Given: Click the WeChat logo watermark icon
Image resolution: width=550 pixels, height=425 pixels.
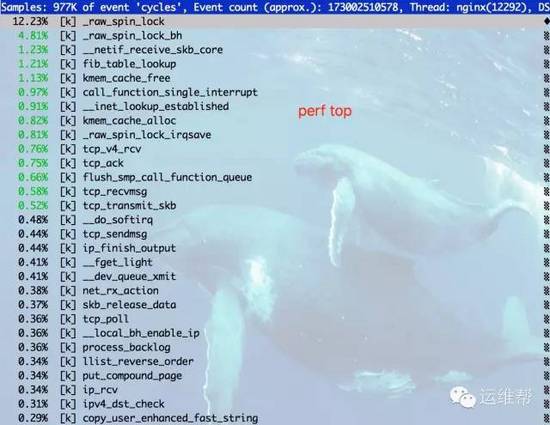Looking at the screenshot, I should pyautogui.click(x=463, y=397).
